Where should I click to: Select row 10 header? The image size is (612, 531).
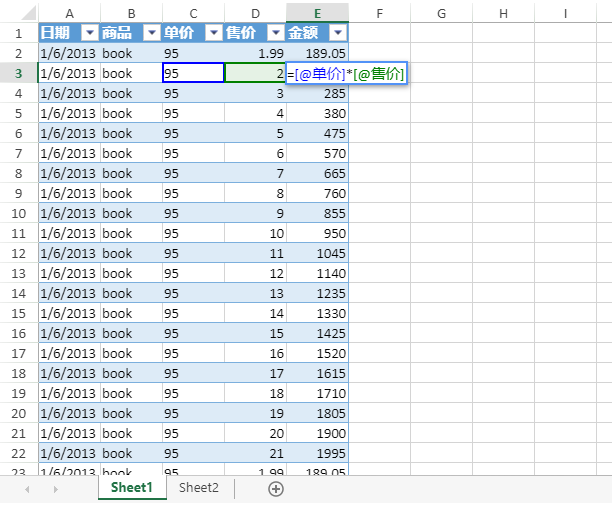click(x=19, y=213)
